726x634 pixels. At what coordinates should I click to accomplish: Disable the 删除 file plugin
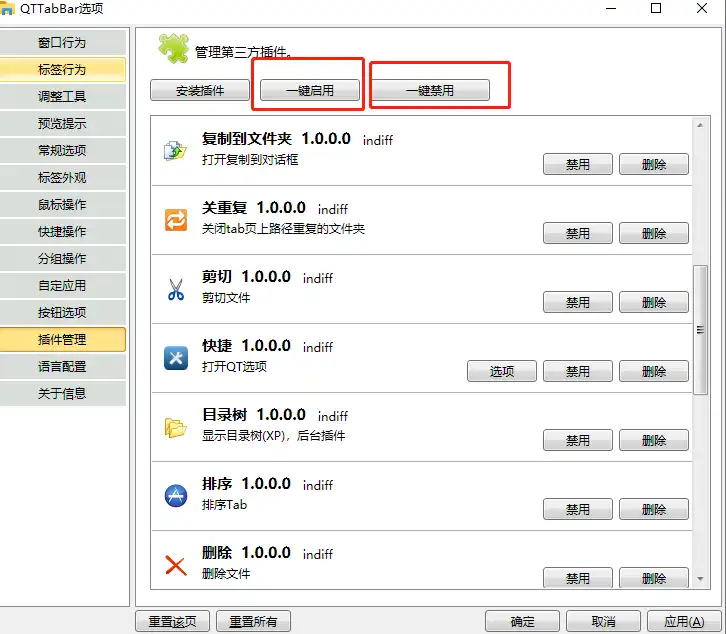578,578
